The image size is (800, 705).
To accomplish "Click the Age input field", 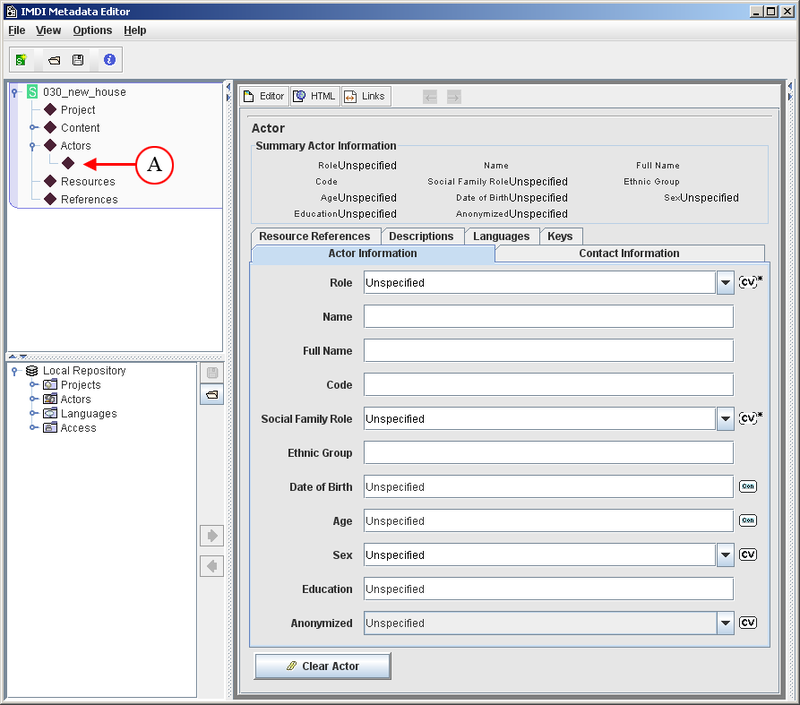I will click(549, 521).
